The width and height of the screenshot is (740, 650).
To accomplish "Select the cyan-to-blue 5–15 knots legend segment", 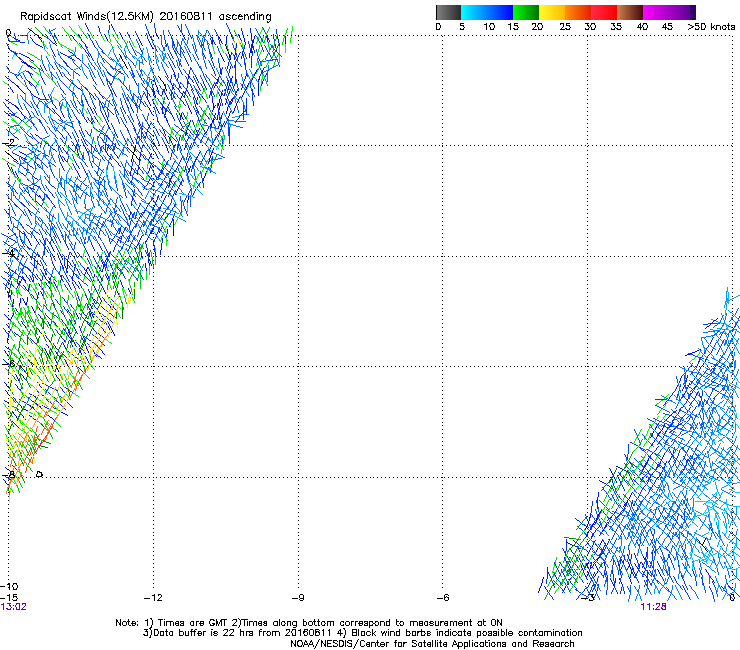I will (x=487, y=12).
